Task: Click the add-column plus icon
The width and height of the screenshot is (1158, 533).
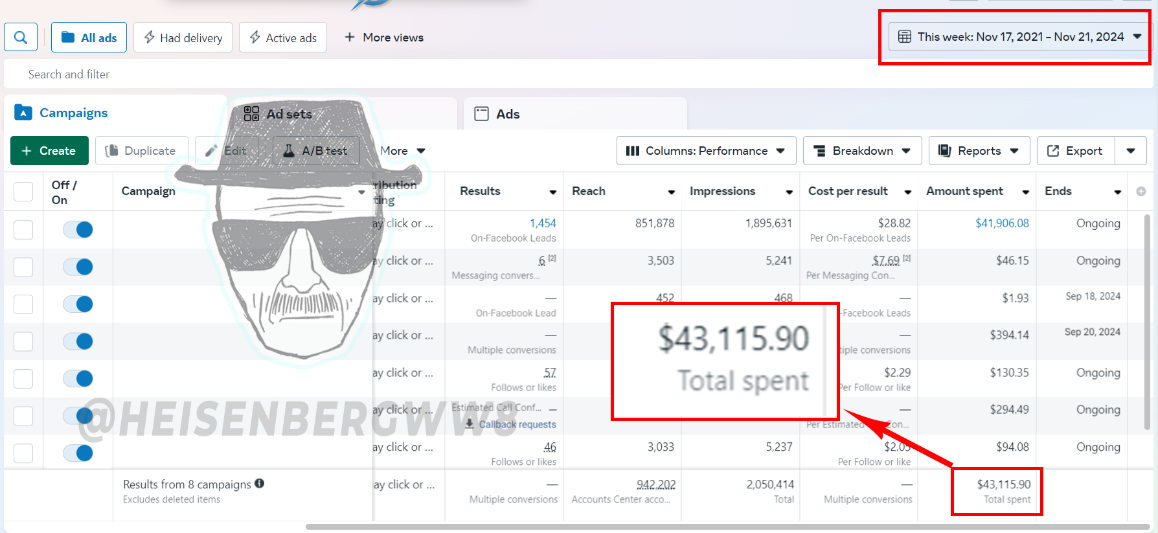Action: [1140, 192]
